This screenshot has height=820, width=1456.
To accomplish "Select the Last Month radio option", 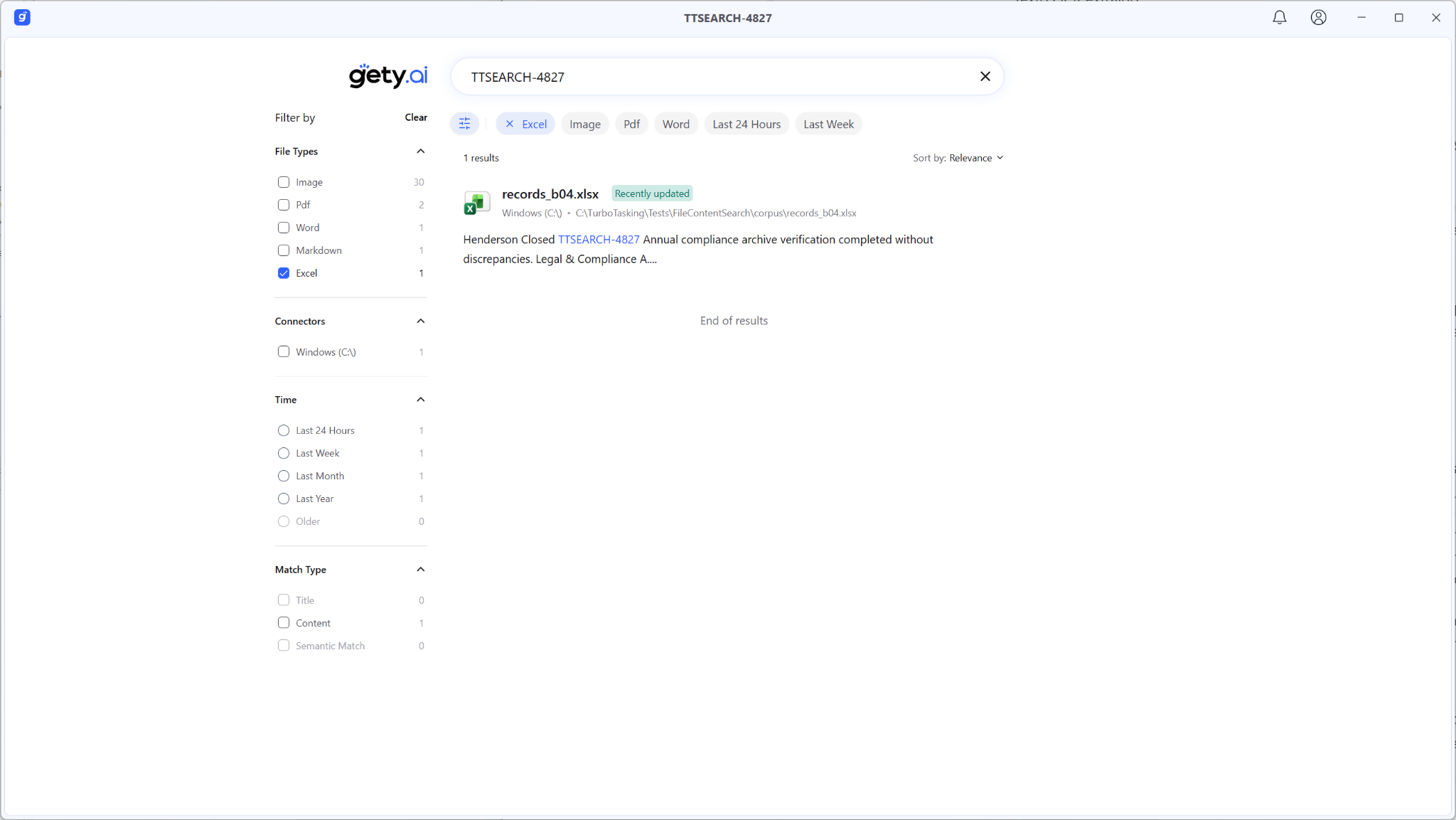I will [284, 476].
